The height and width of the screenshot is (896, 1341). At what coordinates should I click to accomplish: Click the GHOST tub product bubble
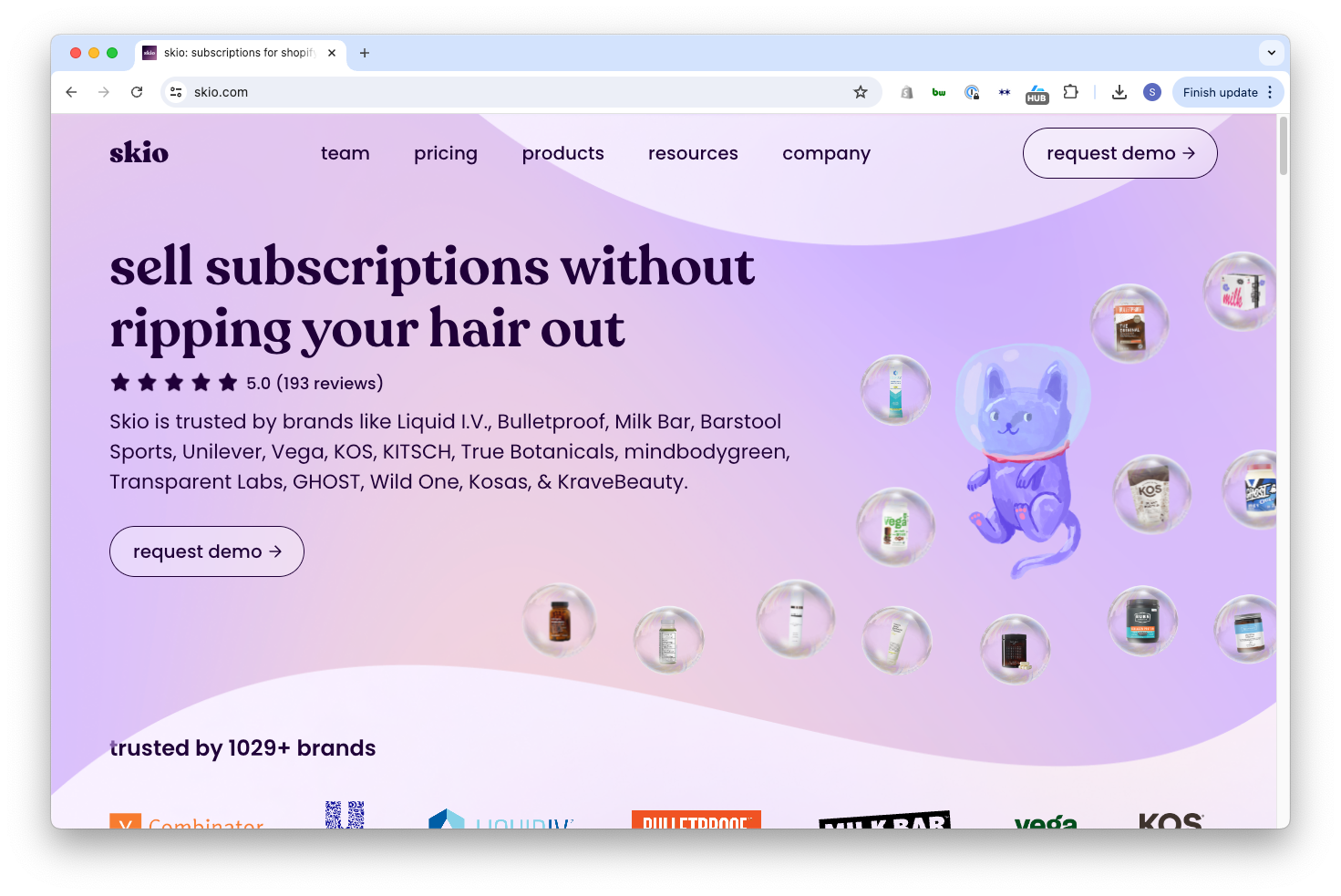pos(1250,489)
